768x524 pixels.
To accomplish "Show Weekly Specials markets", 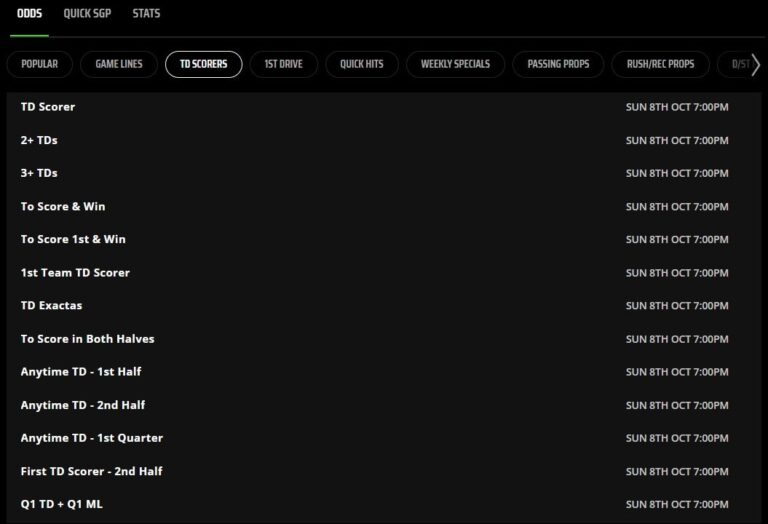I will 455,64.
